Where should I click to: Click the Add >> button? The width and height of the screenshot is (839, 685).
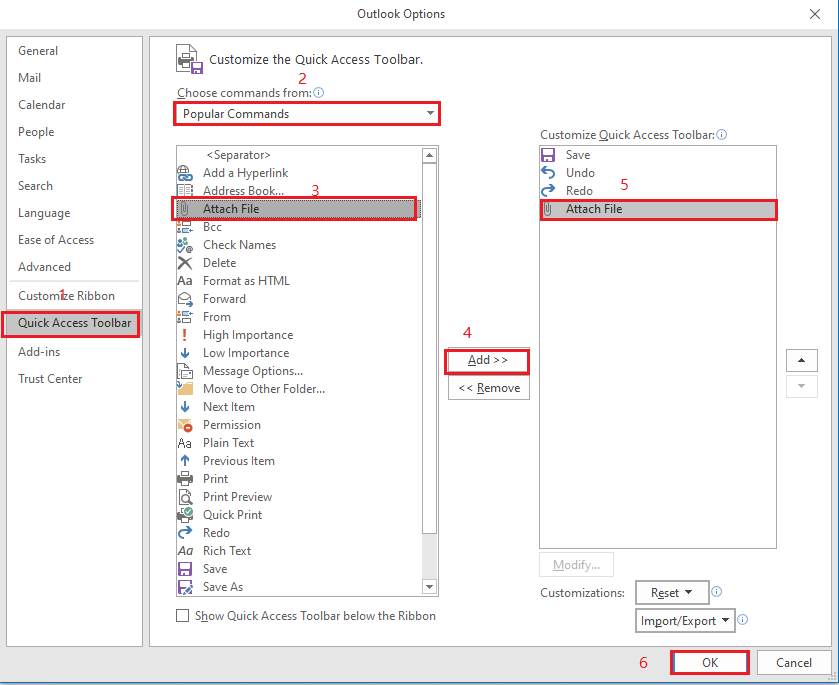pyautogui.click(x=487, y=360)
